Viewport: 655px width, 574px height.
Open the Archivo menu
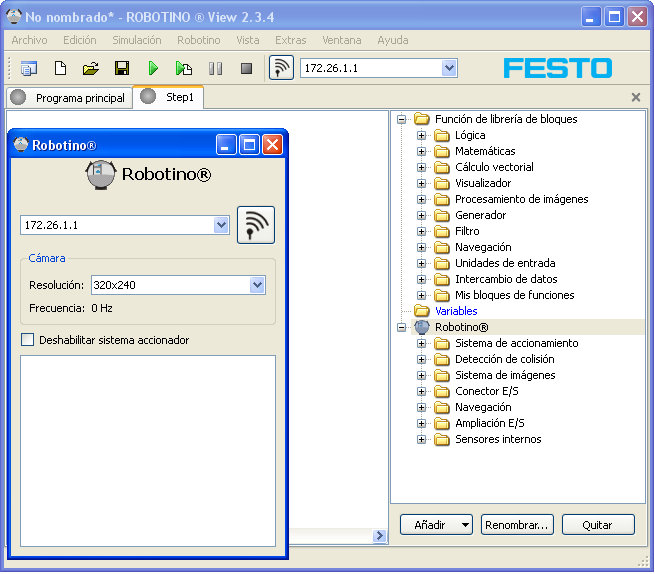(x=29, y=40)
